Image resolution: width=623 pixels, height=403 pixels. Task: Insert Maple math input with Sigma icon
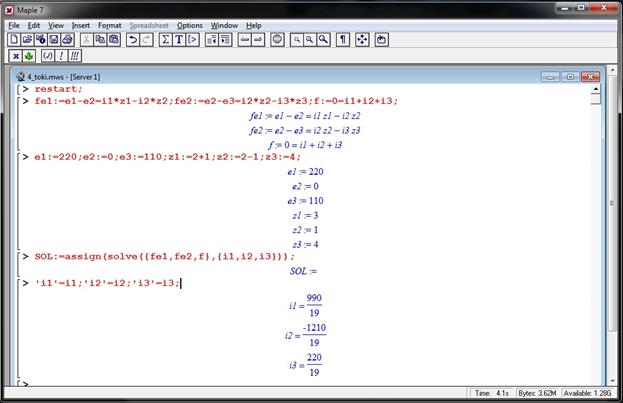pos(166,40)
